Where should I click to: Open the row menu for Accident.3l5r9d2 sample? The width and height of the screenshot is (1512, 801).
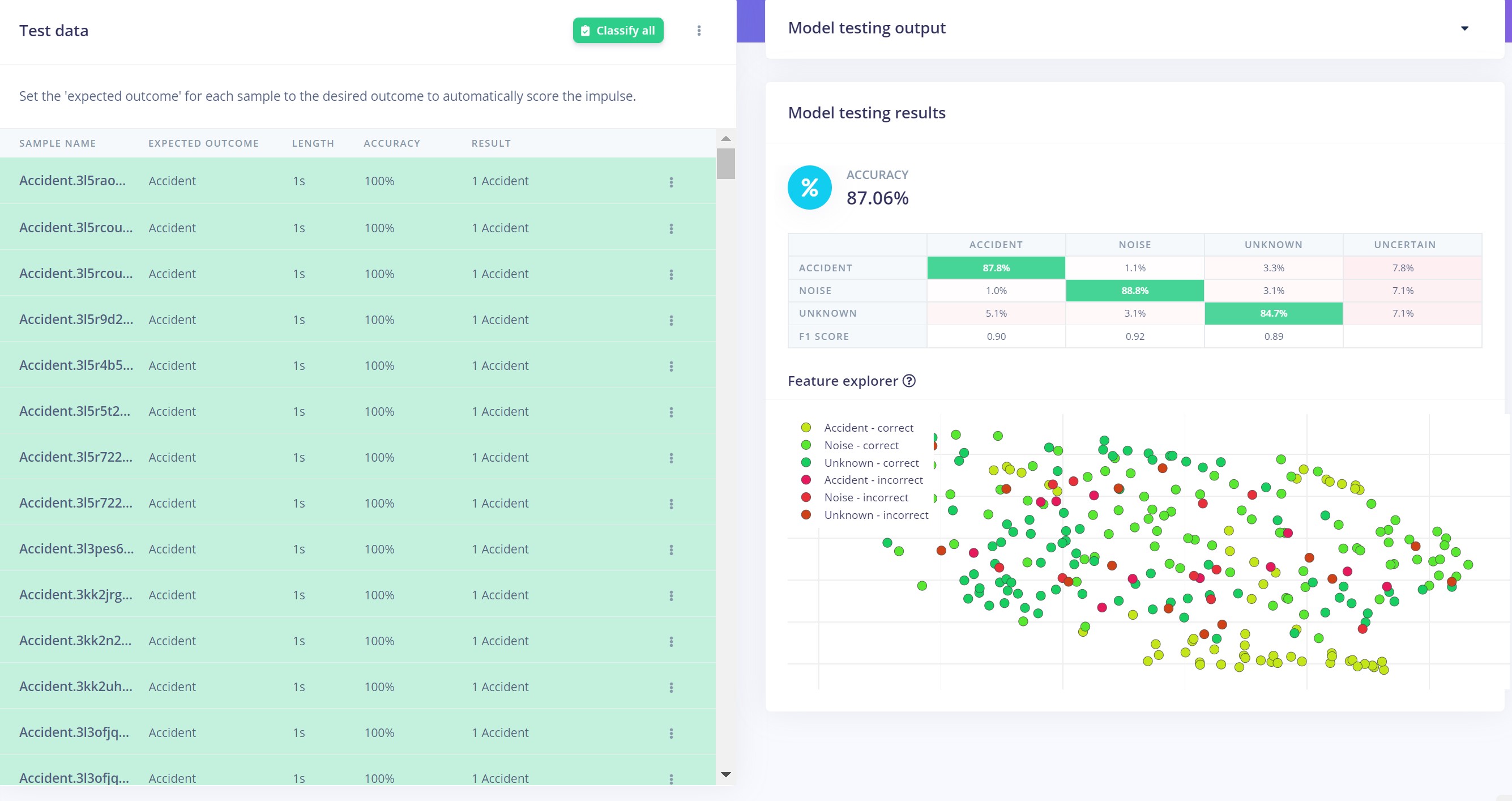click(671, 321)
